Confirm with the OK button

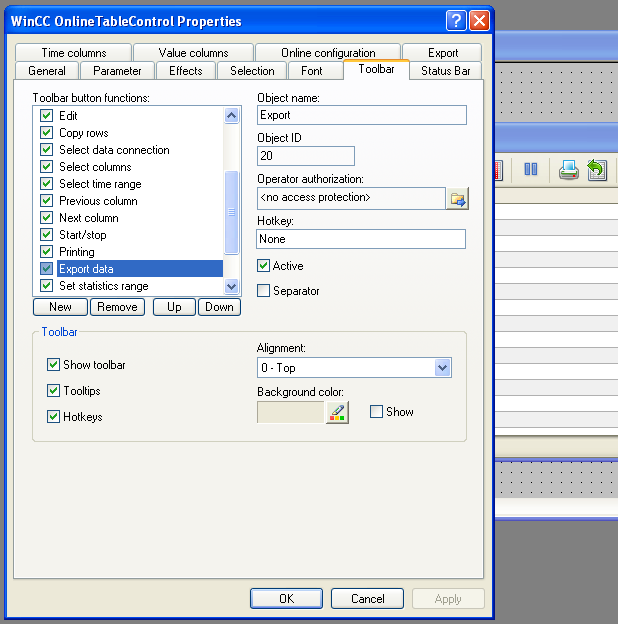tap(287, 599)
